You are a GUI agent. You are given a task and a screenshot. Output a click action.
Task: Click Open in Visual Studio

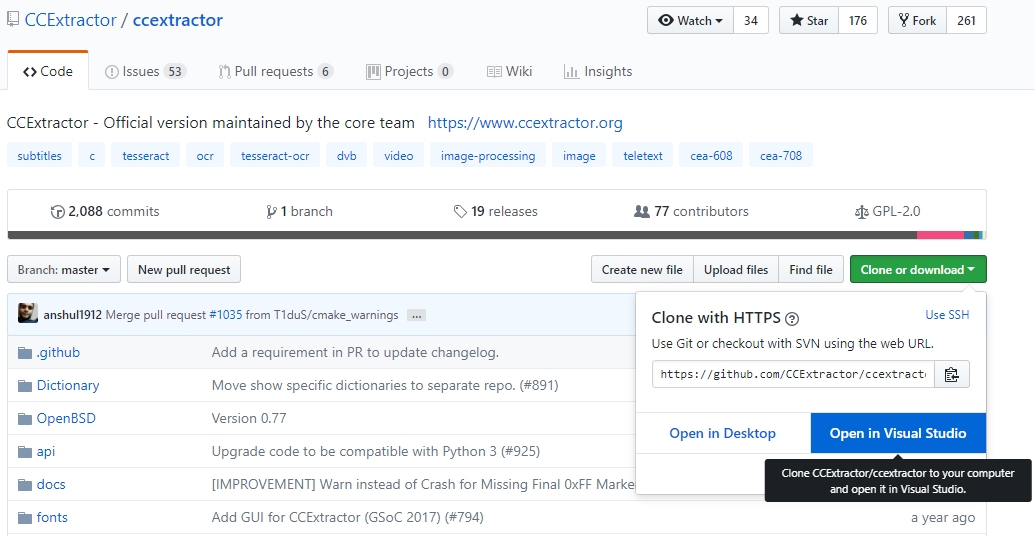pyautogui.click(x=898, y=433)
